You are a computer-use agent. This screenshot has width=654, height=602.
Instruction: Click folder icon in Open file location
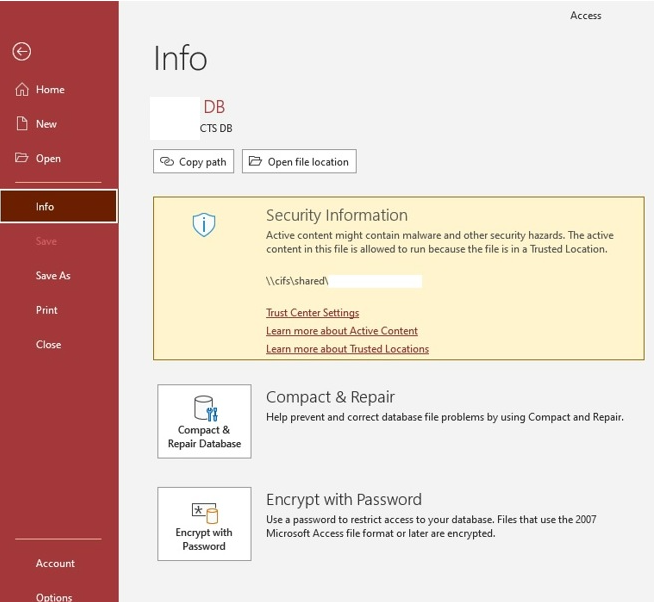(x=255, y=161)
